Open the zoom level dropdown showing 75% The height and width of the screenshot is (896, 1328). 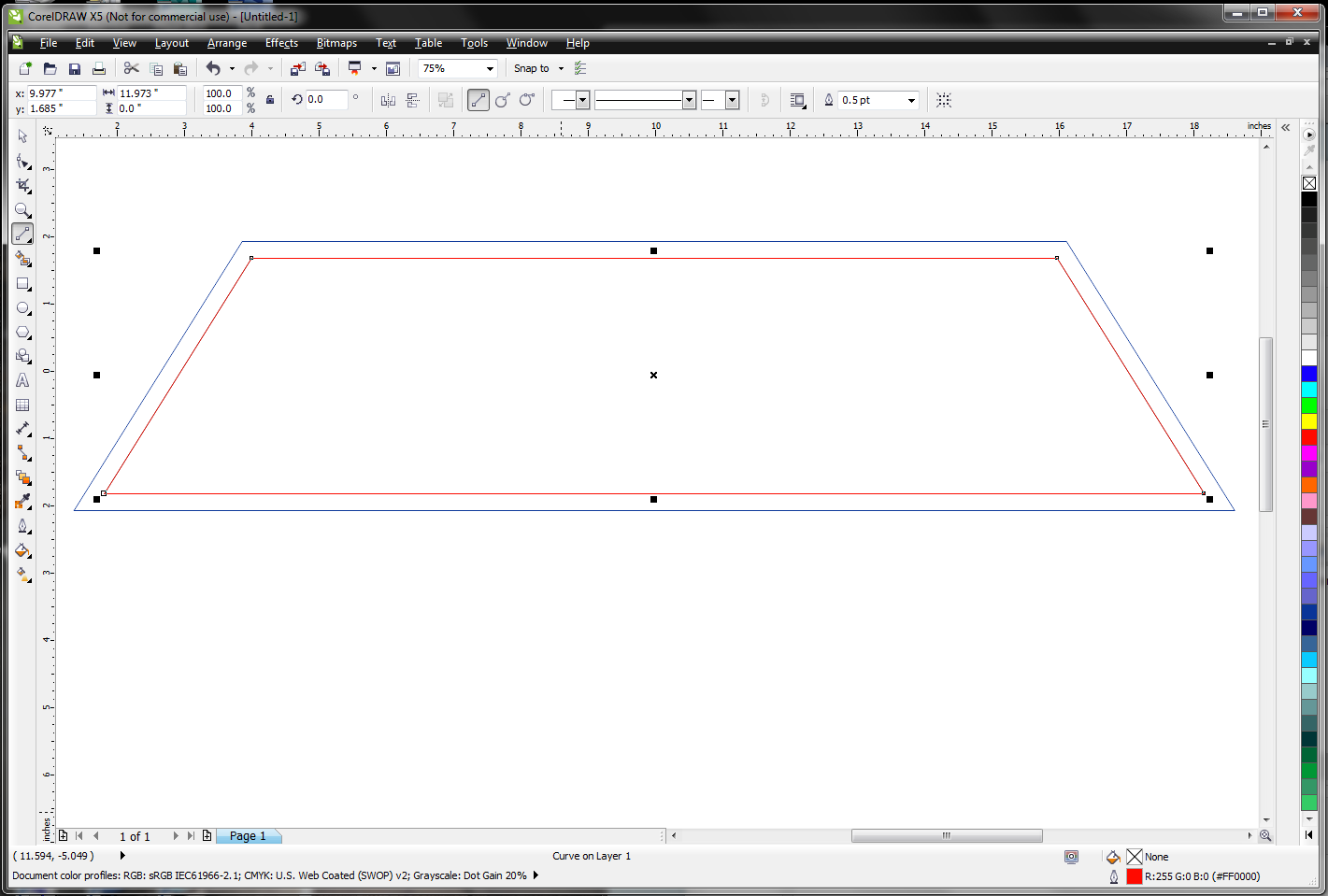(x=490, y=67)
